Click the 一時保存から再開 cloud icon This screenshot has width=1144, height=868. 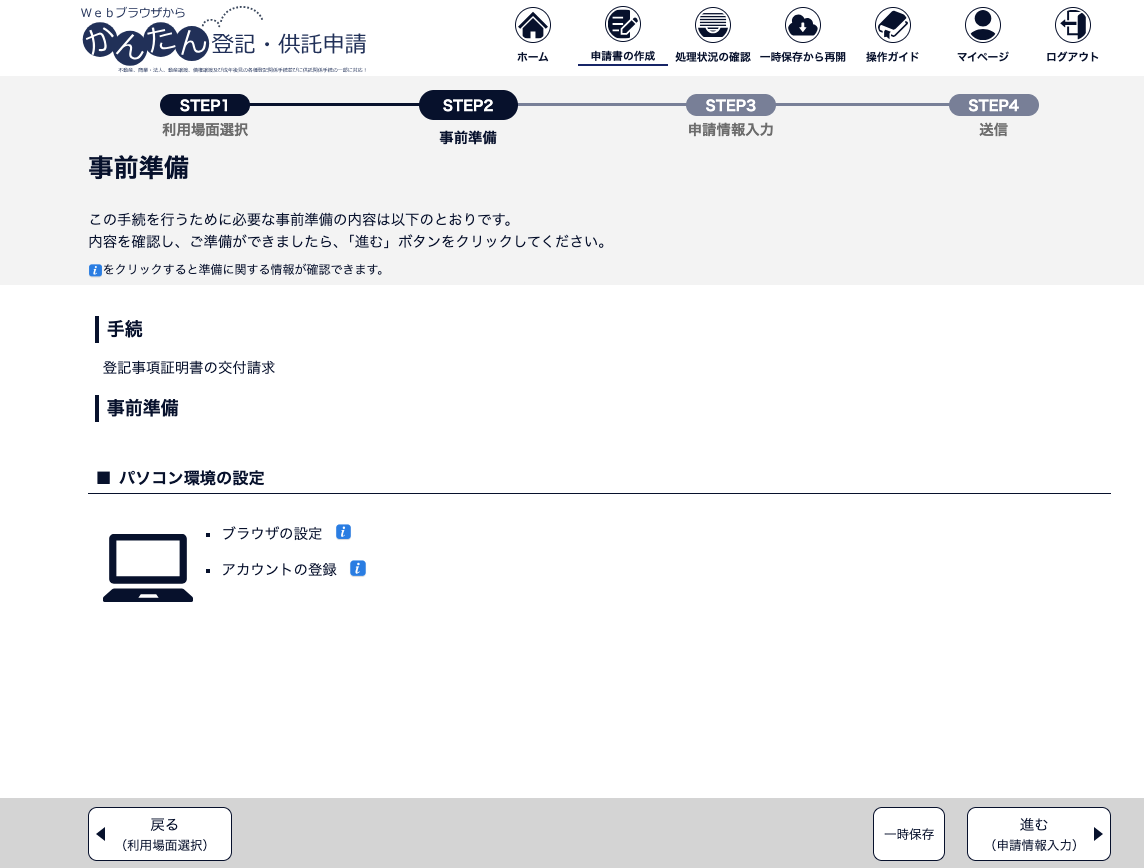pyautogui.click(x=802, y=26)
